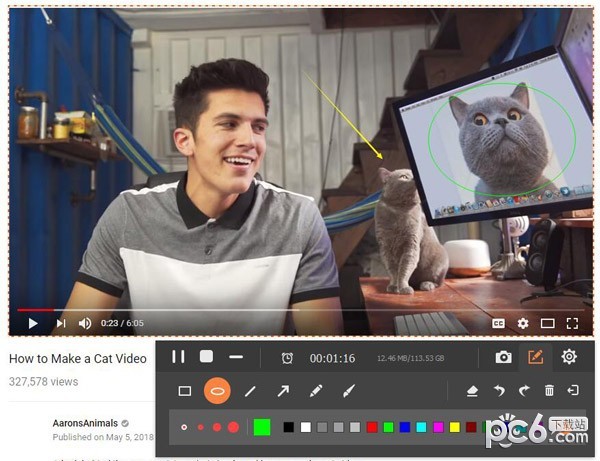600x461 pixels.
Task: Open recorder settings gear icon
Action: point(569,357)
